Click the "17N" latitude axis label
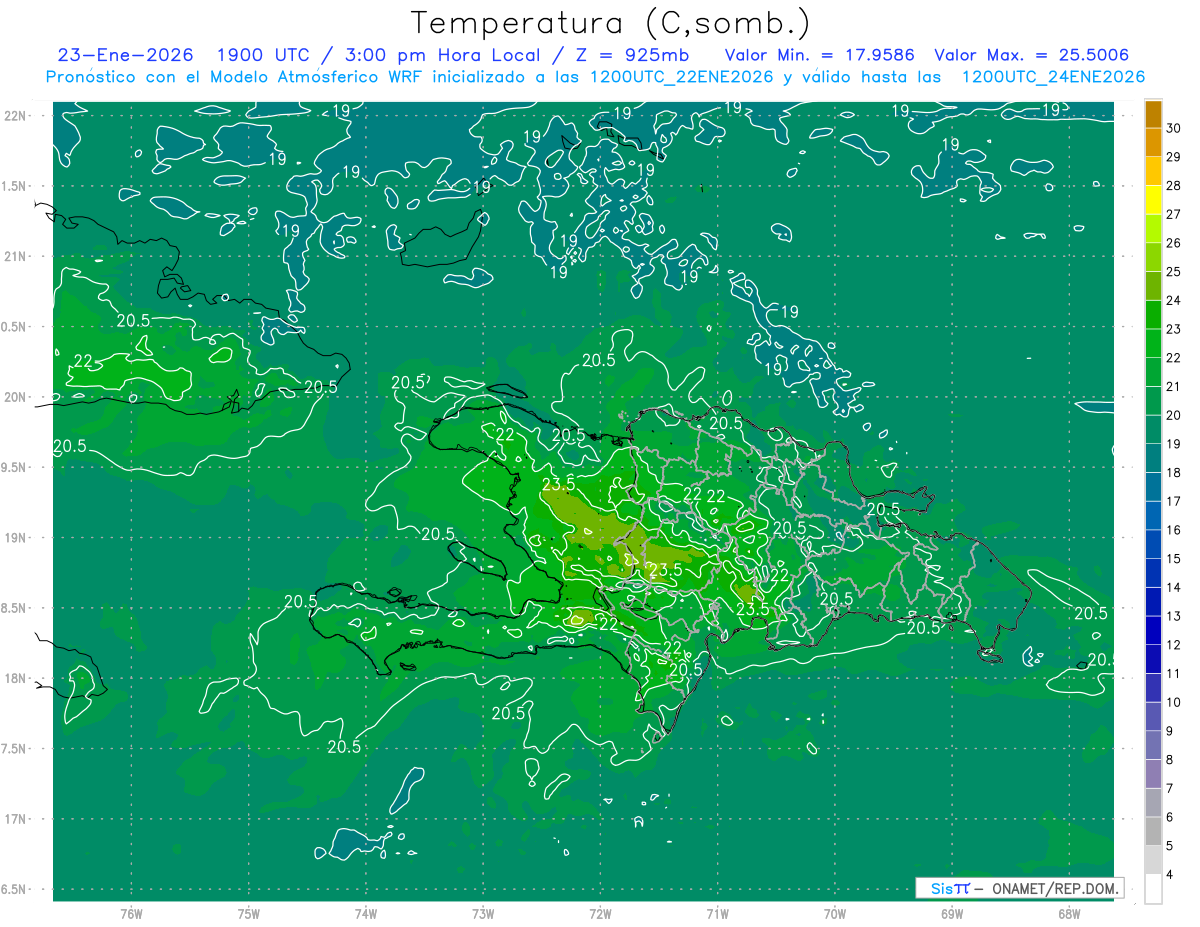This screenshot has width=1200, height=927. [x=17, y=819]
